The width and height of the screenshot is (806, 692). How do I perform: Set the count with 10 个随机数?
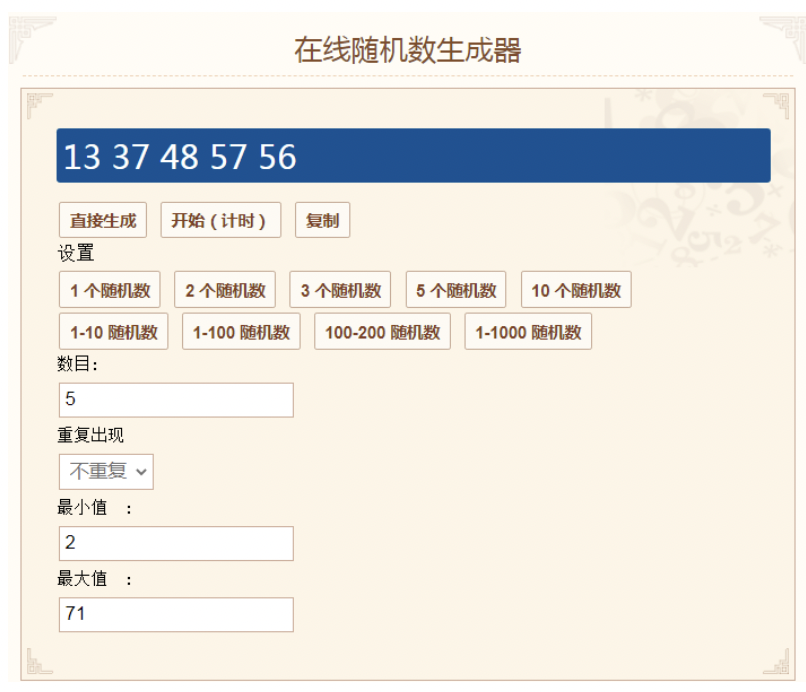[576, 290]
